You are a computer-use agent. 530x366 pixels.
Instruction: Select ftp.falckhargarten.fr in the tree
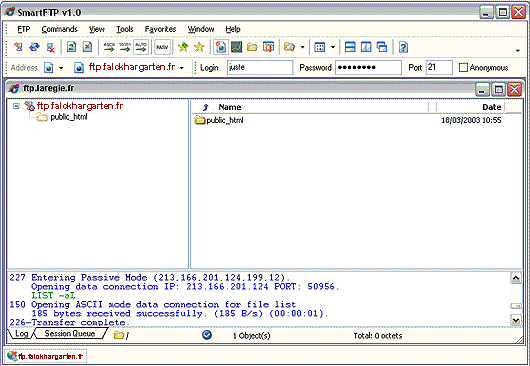pos(80,106)
